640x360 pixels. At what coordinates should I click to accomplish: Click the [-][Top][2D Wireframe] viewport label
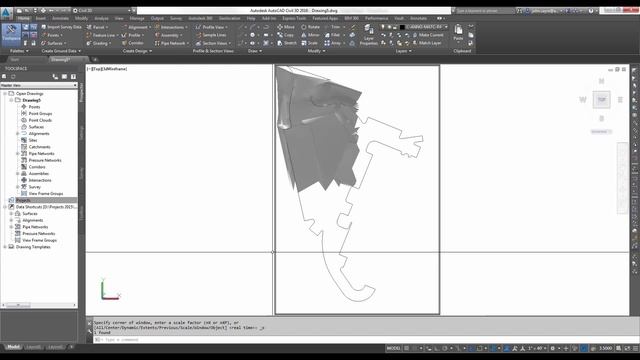click(x=107, y=69)
